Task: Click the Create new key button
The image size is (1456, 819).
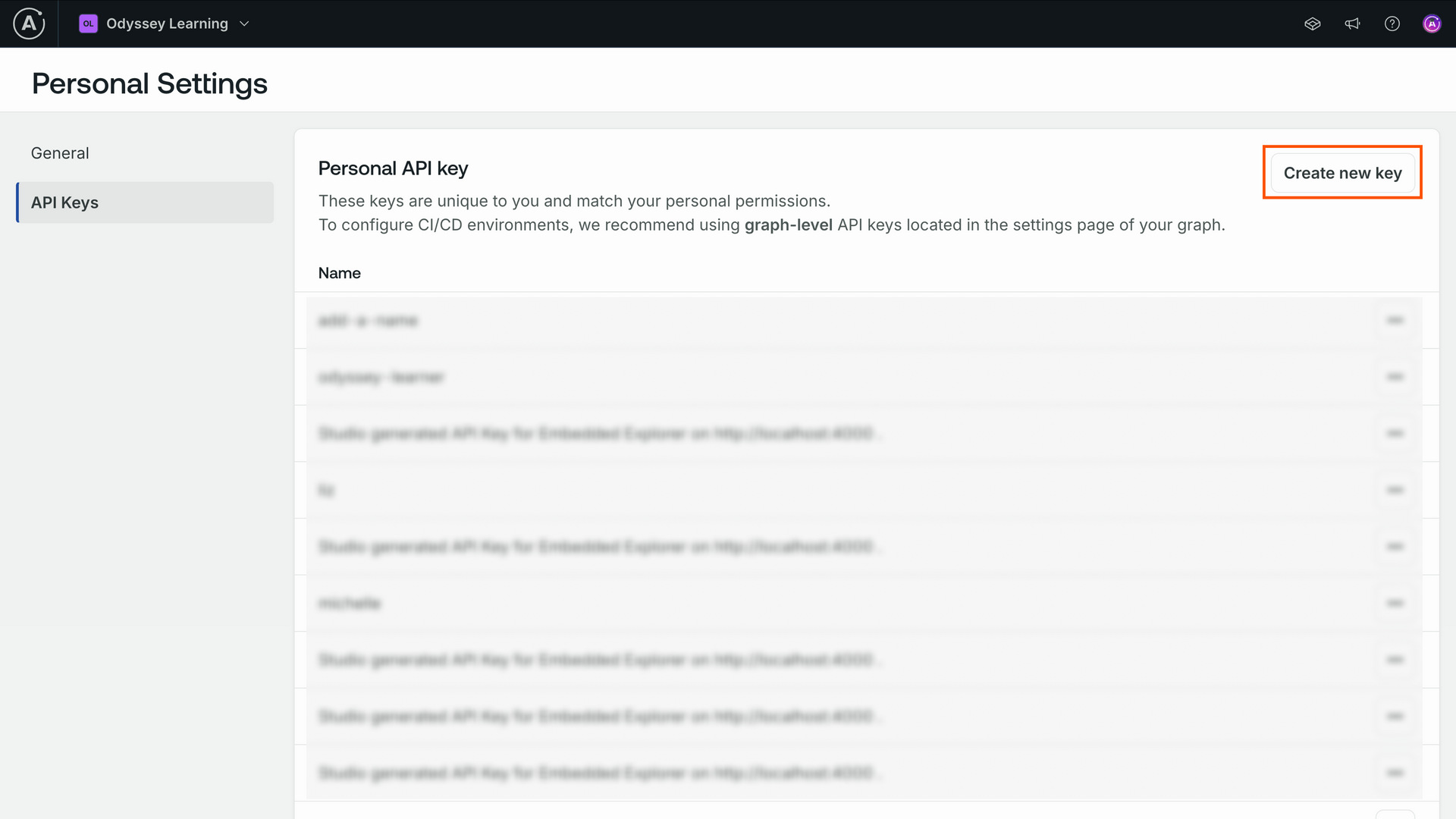Action: click(x=1342, y=173)
